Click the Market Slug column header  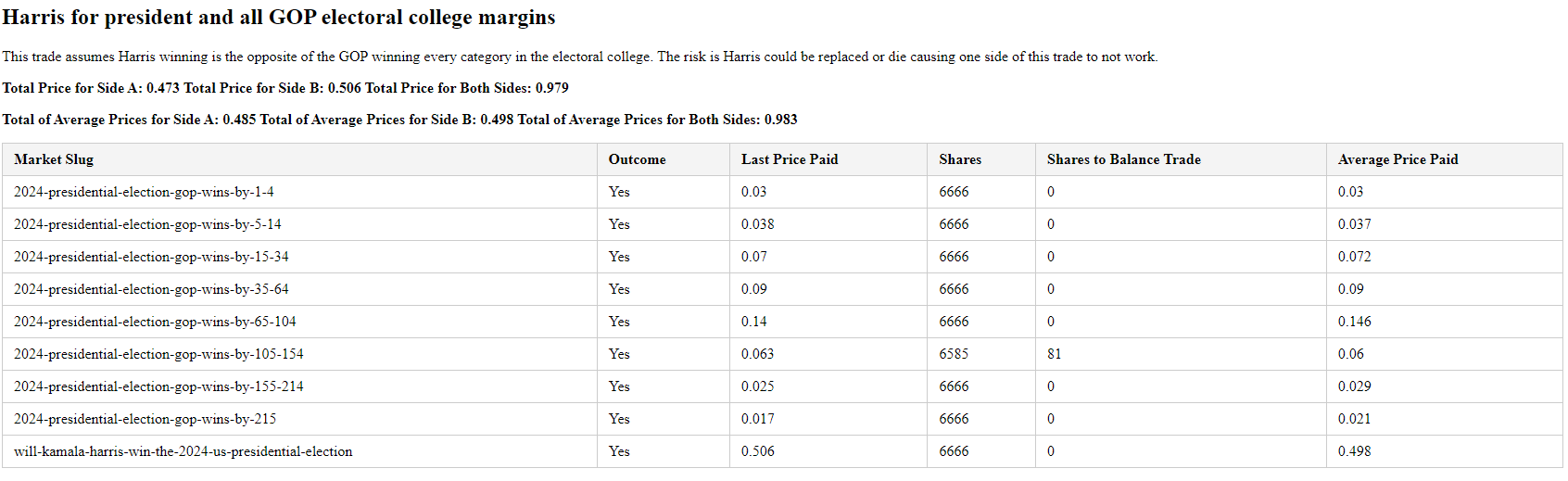coord(54,159)
